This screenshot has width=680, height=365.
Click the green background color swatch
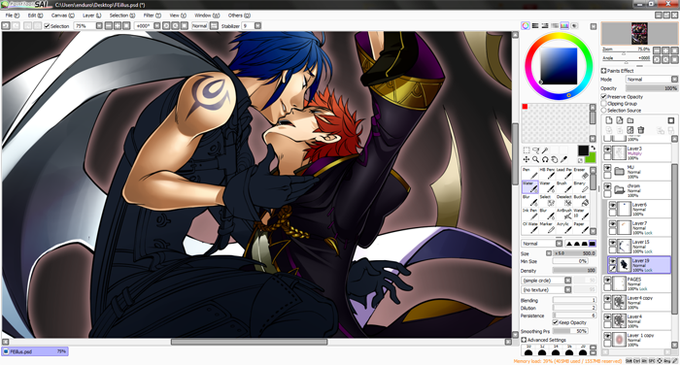590,158
